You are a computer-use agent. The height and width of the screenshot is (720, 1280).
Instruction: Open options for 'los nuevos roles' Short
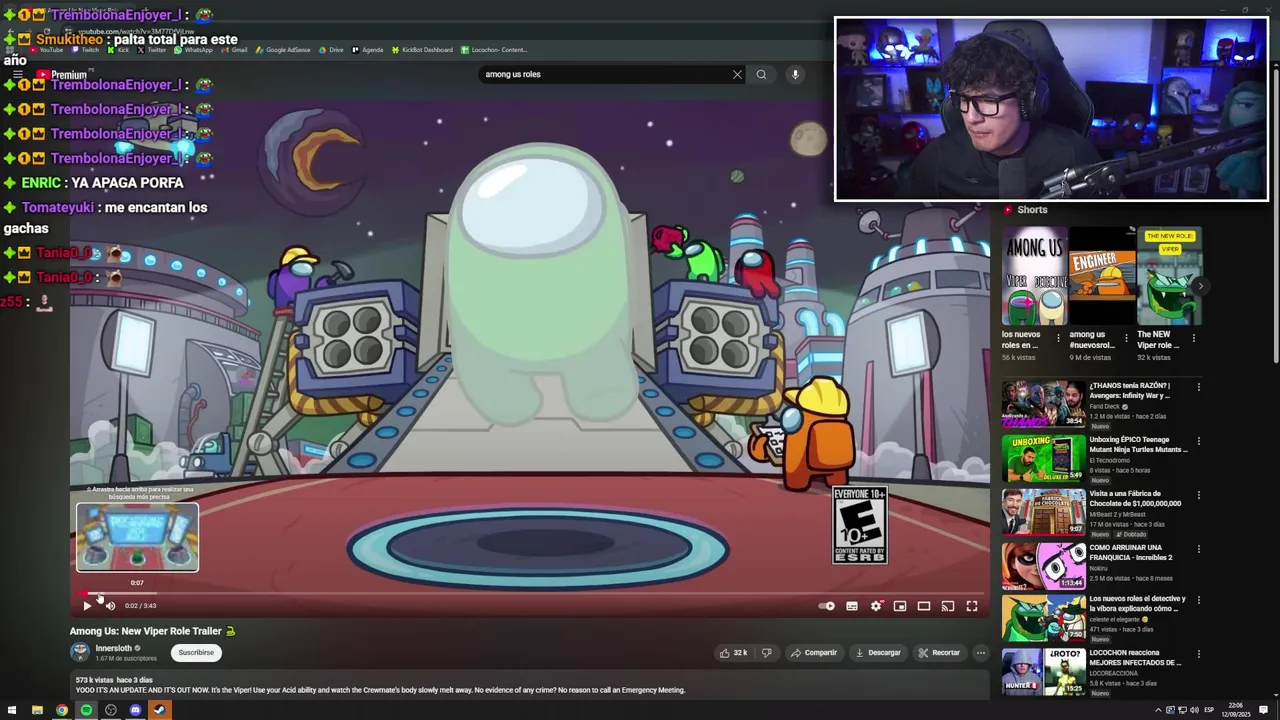tap(1059, 339)
